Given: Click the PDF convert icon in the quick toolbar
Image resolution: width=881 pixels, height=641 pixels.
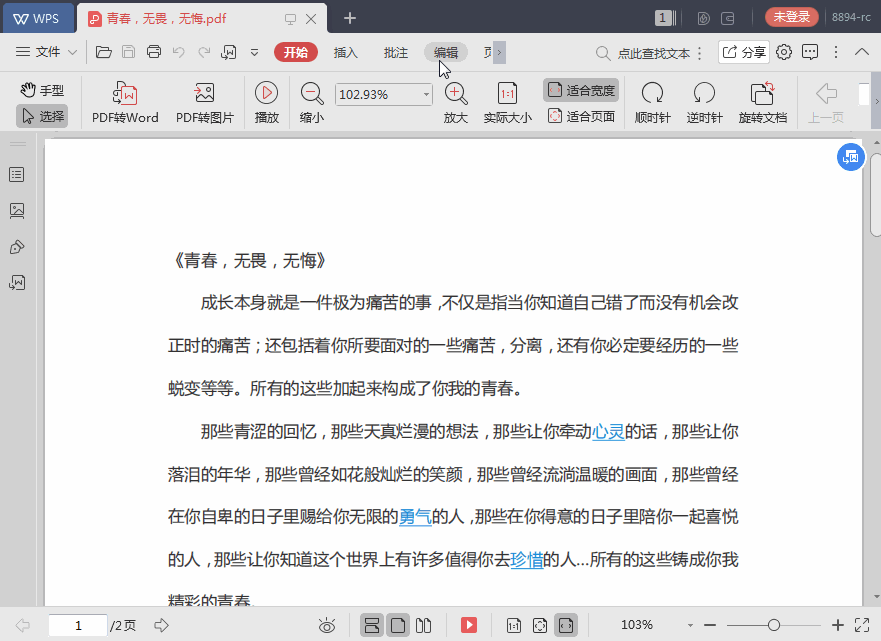Looking at the screenshot, I should tap(229, 52).
